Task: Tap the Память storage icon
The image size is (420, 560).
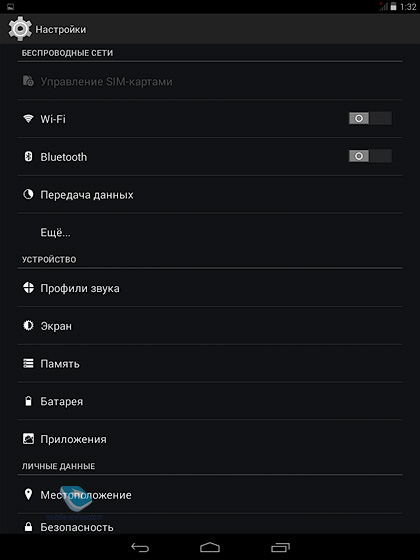Action: pyautogui.click(x=28, y=364)
